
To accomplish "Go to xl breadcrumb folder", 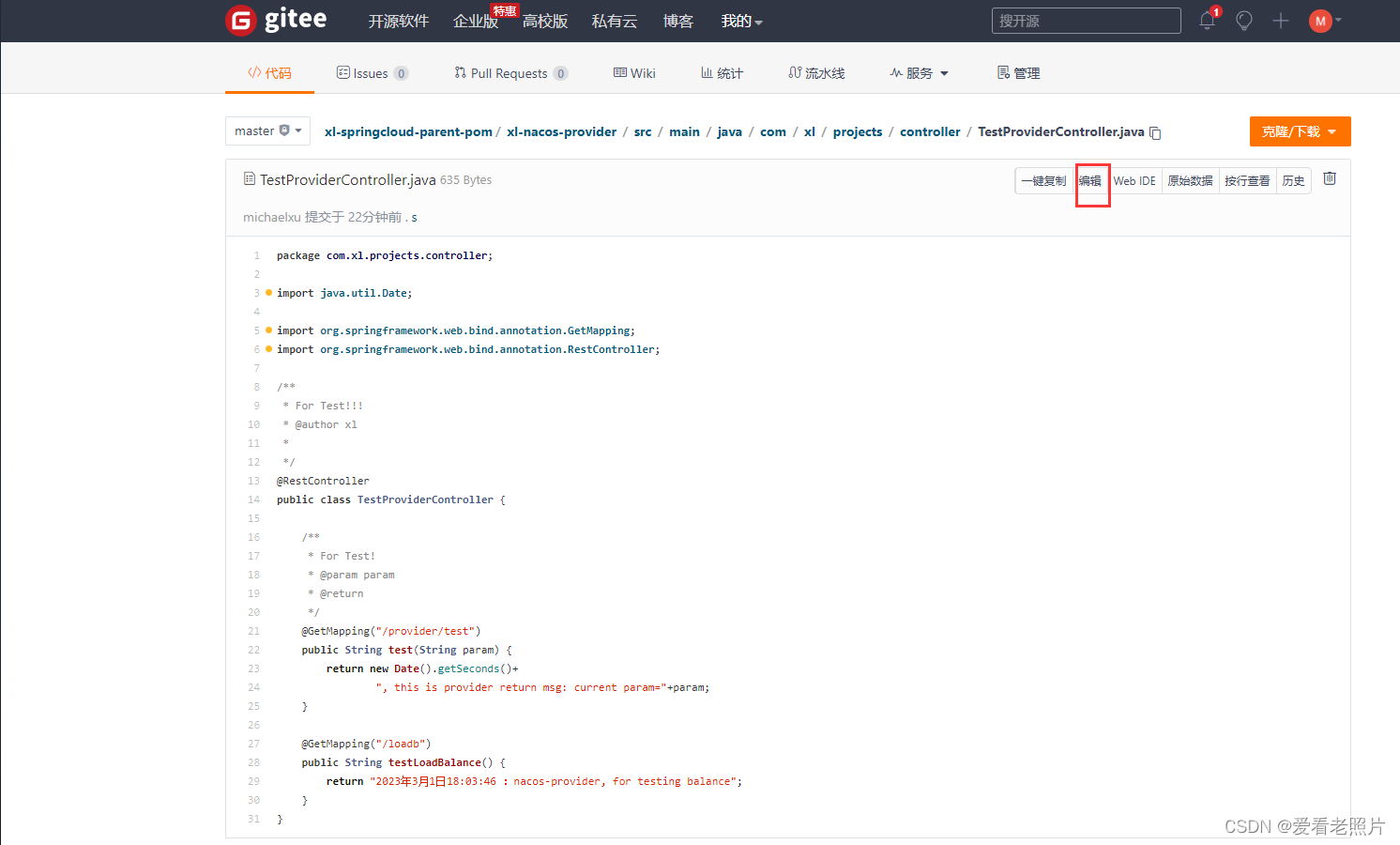I will pyautogui.click(x=810, y=131).
